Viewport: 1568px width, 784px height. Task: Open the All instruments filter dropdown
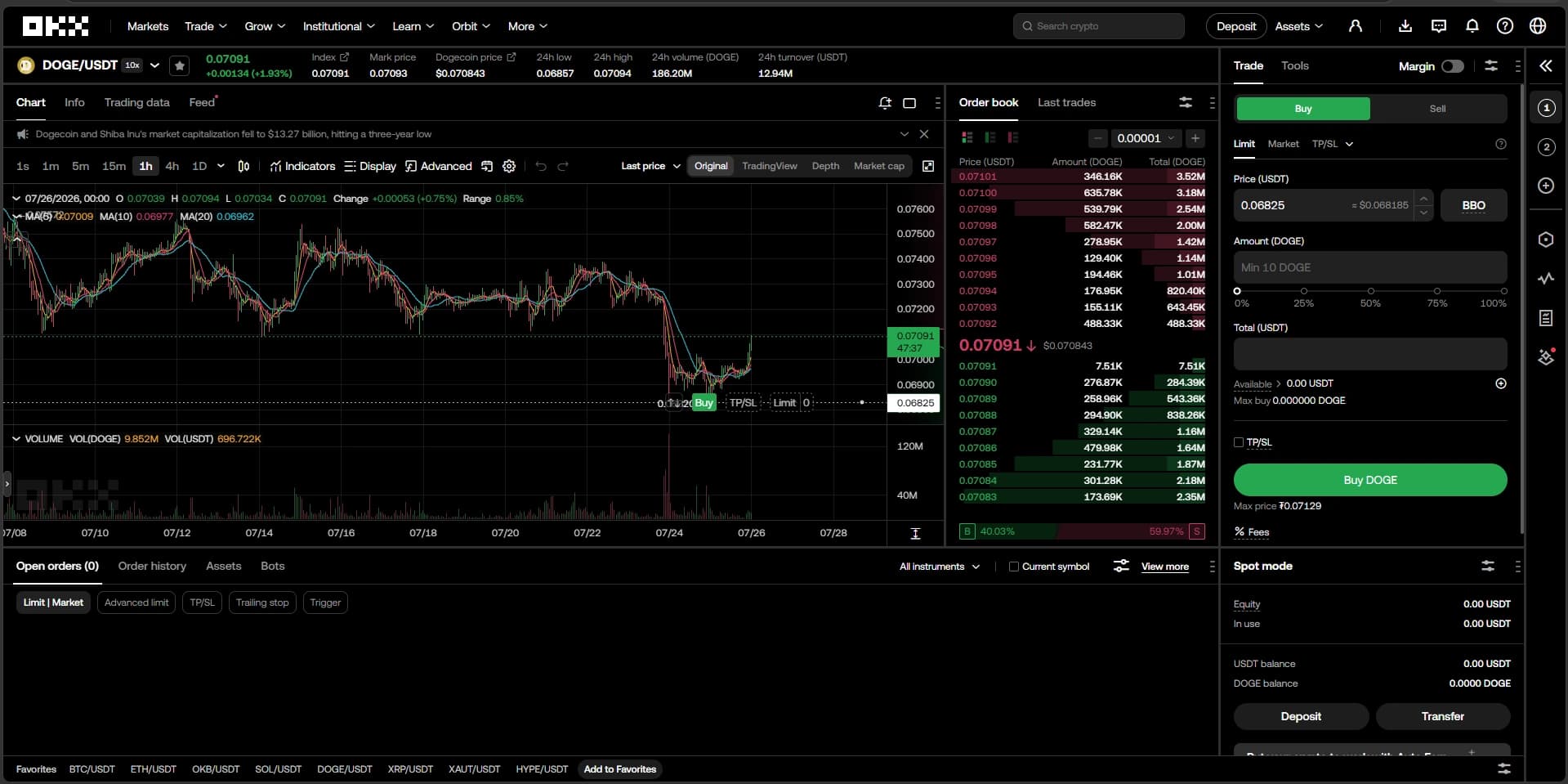tap(940, 567)
